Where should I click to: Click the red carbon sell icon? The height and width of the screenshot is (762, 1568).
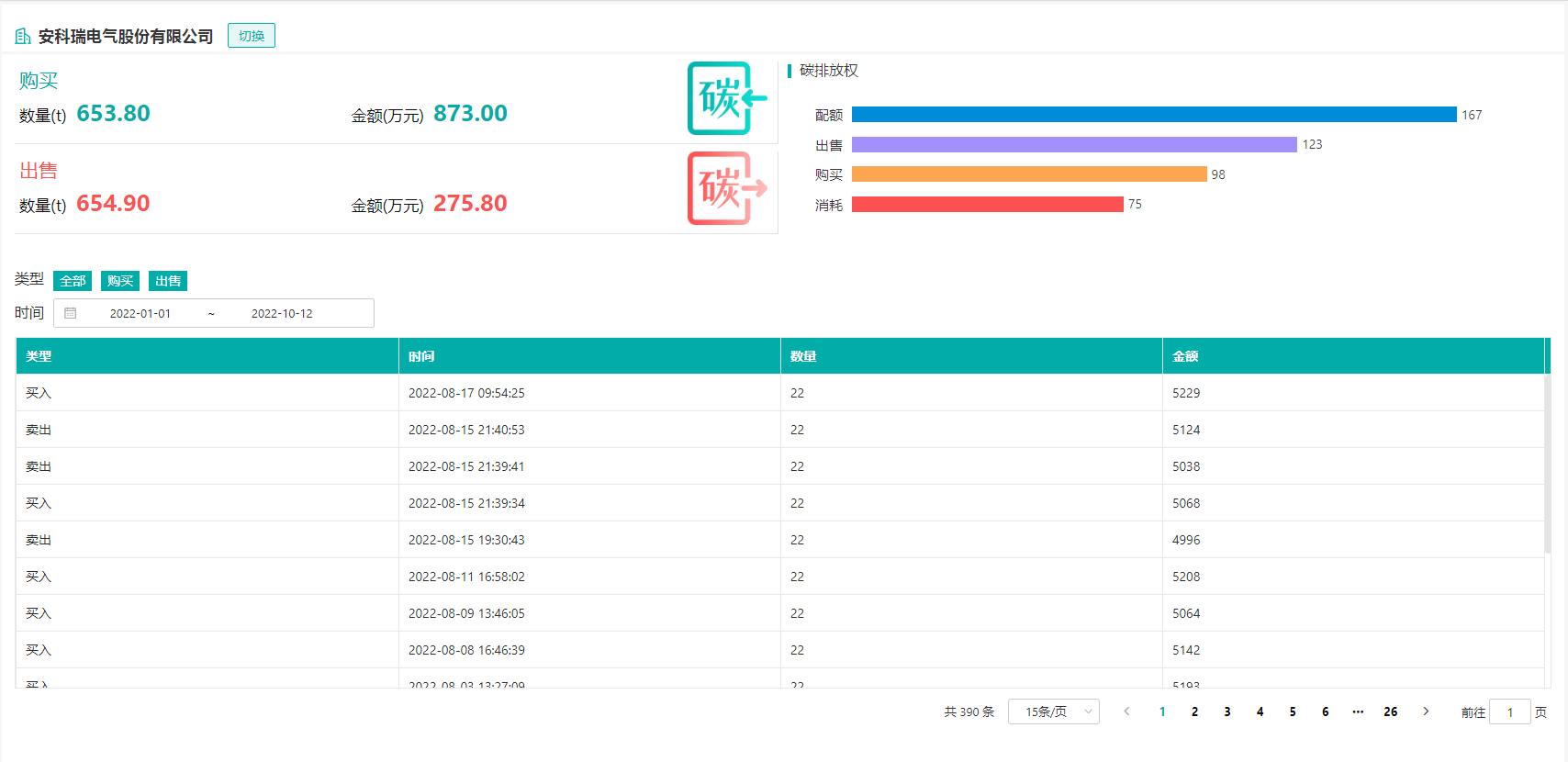726,188
